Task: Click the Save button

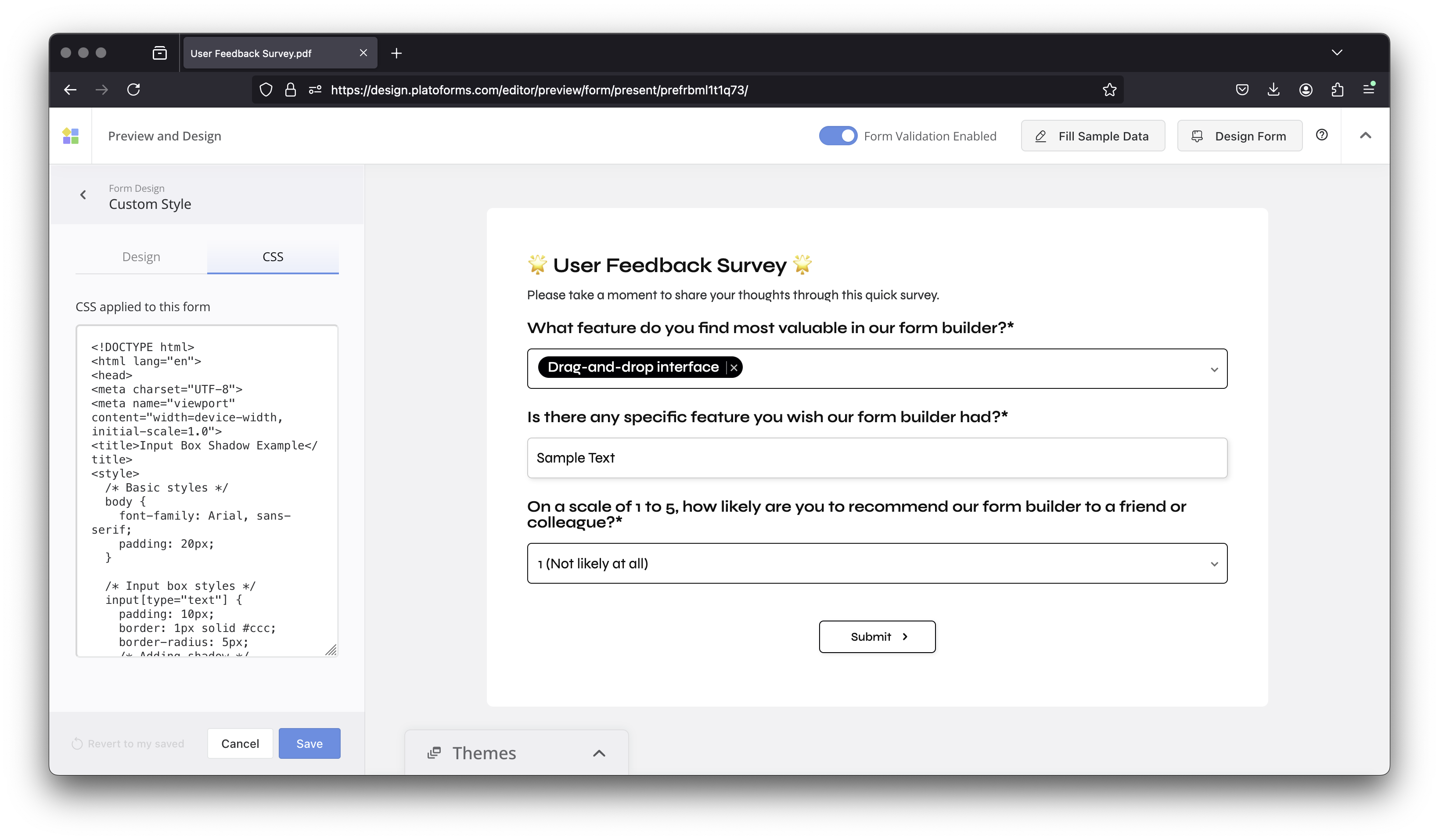Action: (x=310, y=743)
